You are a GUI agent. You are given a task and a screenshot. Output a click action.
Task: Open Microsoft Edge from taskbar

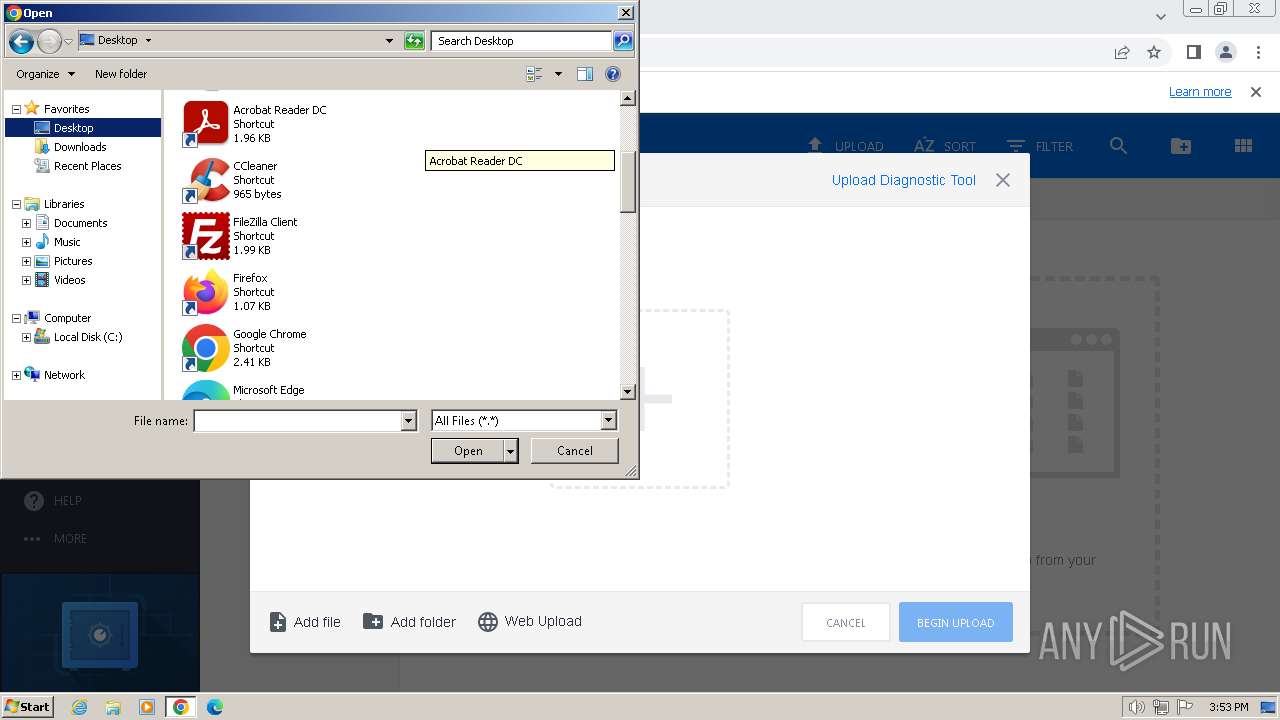(x=214, y=707)
